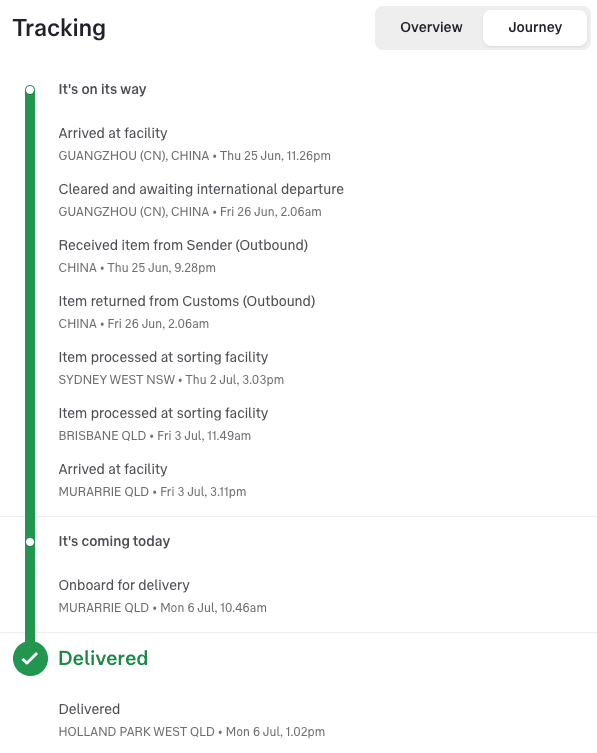Select the Guangzhou 'Arrived at facility' event
This screenshot has width=597, height=753.
195,144
